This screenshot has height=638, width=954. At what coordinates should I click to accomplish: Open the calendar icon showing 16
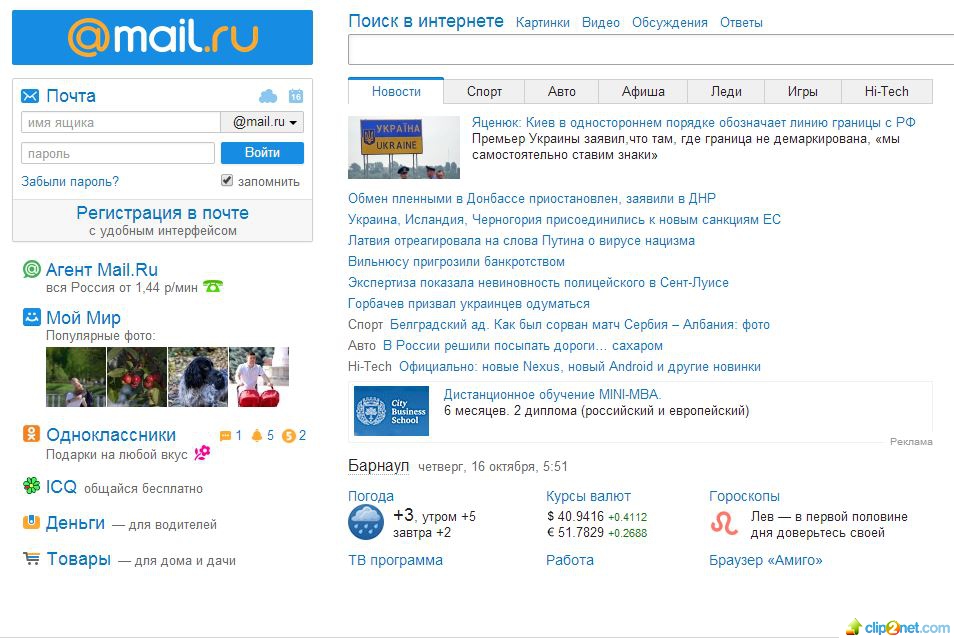[x=296, y=96]
